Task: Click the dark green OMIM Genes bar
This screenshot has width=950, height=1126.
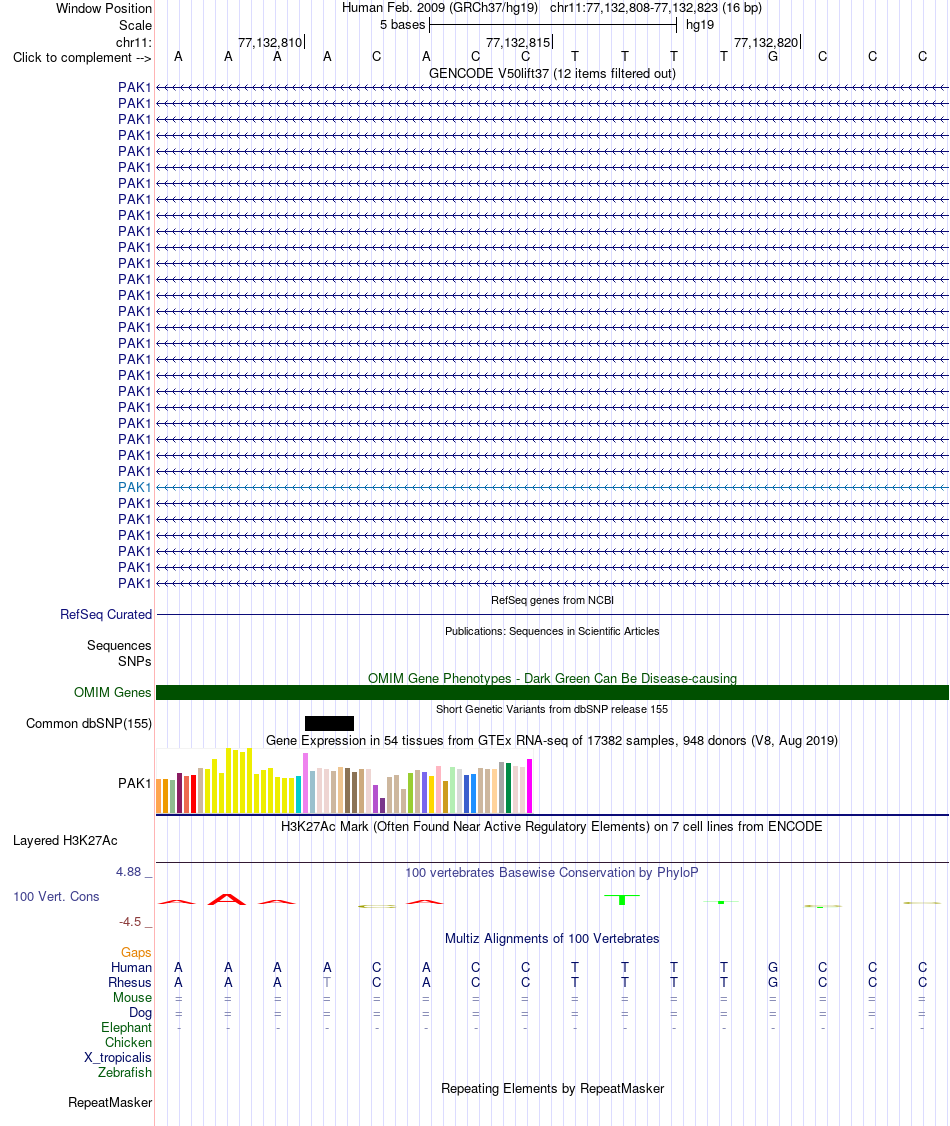Action: click(x=552, y=692)
